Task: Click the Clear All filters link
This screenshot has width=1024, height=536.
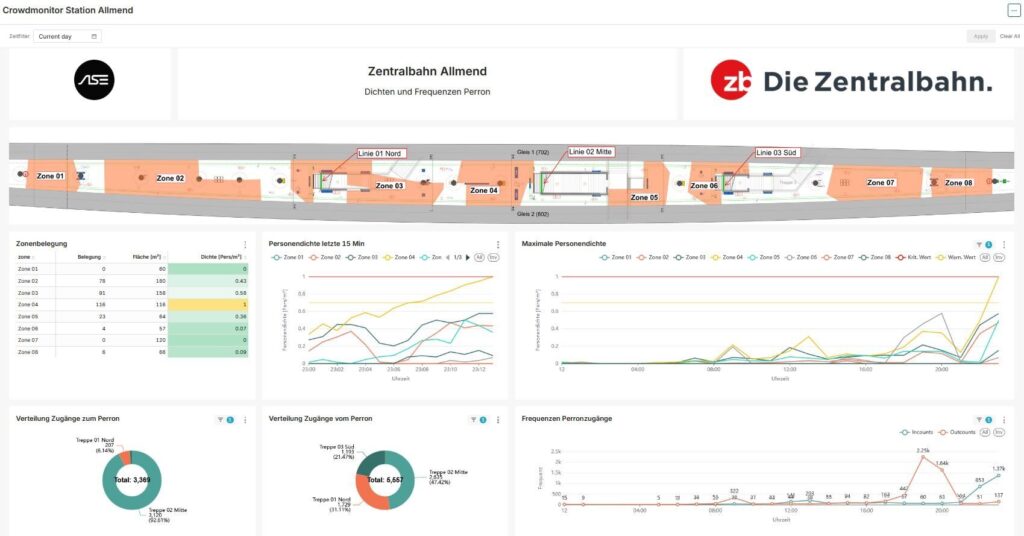Action: 1010,36
